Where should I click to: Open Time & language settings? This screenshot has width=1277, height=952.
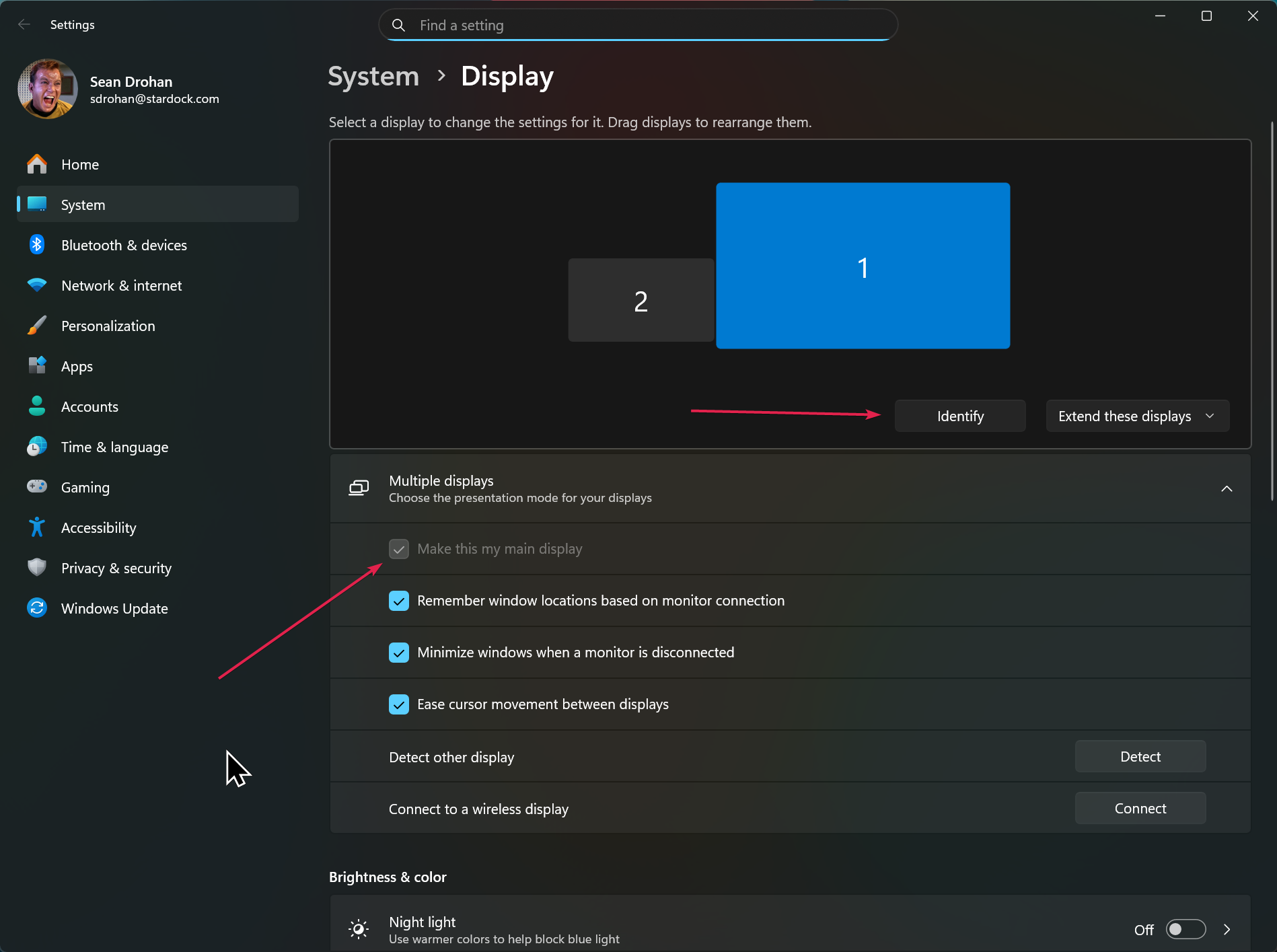114,447
